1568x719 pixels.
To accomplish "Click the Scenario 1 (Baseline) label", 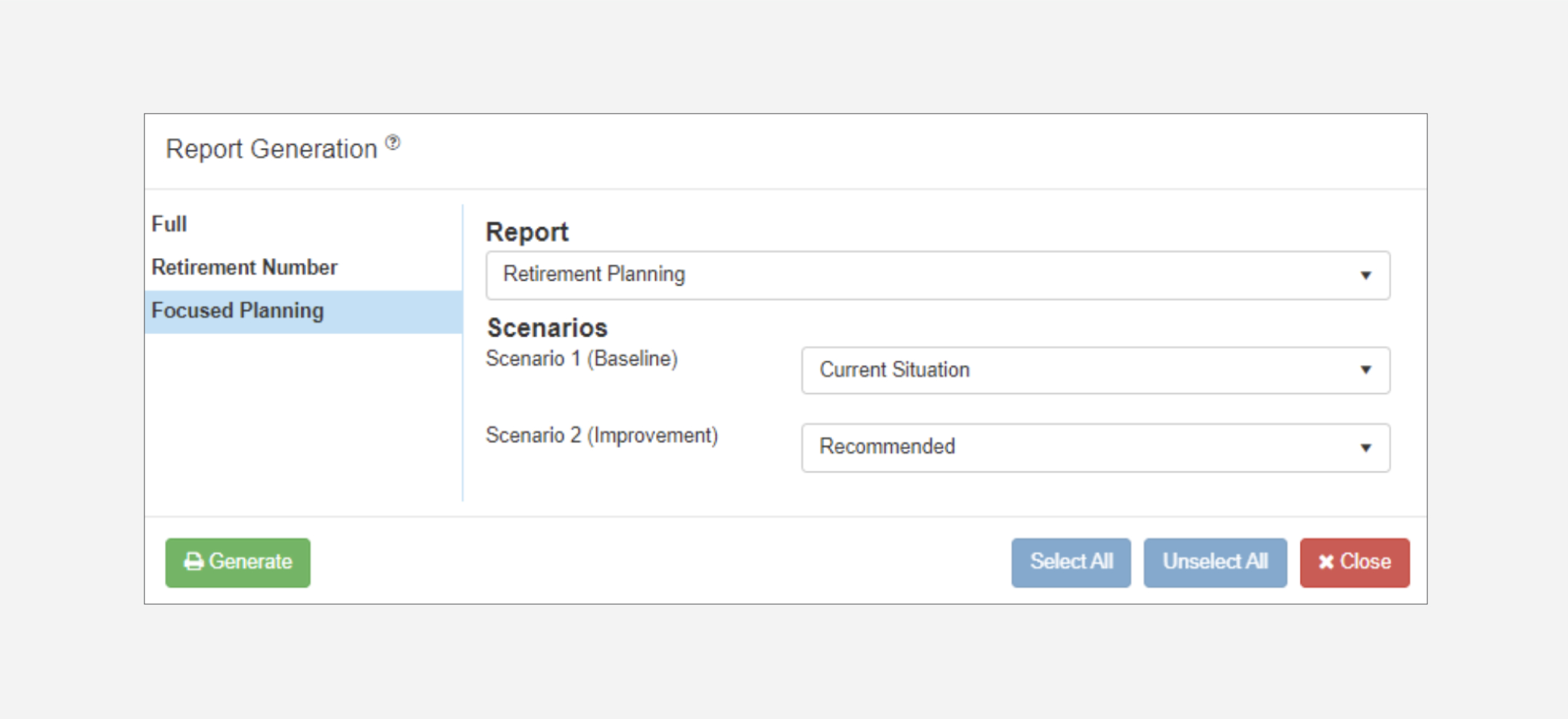I will 581,358.
